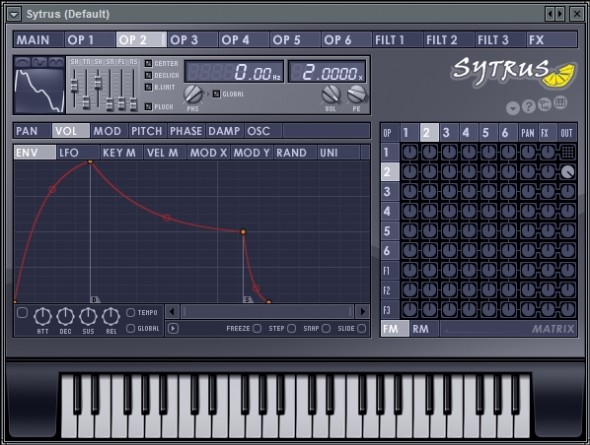Click the 0.00 Hz frequency offset field
590x445 pixels.
(234, 72)
